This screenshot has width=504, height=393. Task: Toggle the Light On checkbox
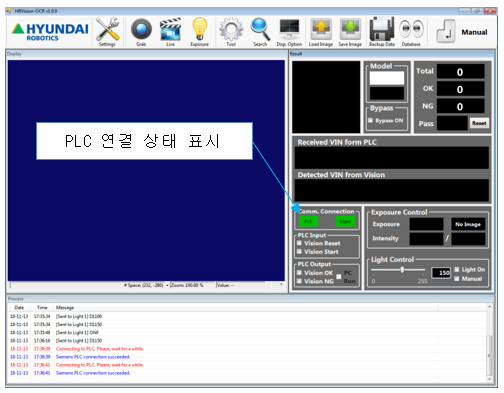457,269
